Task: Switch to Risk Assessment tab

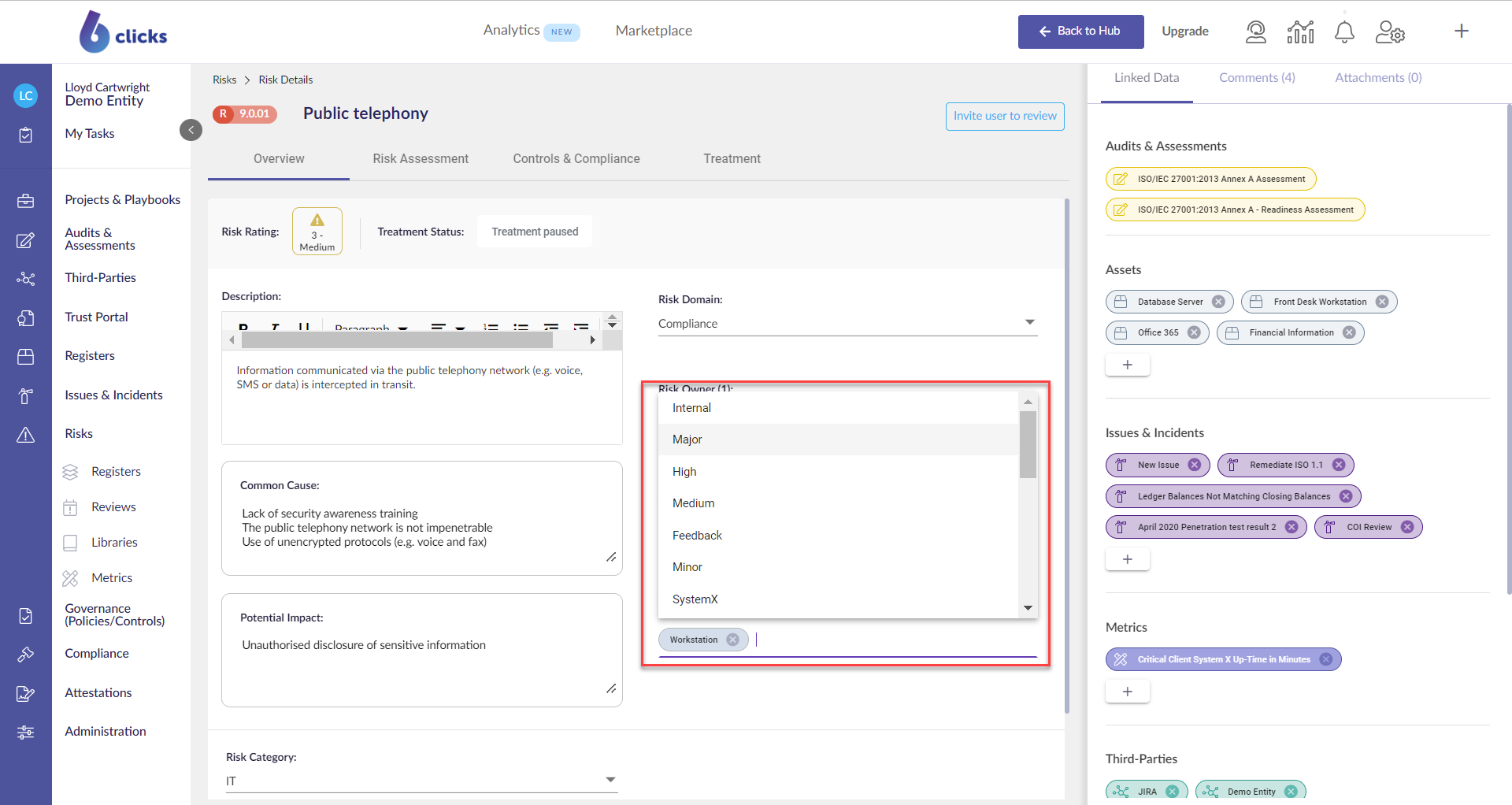Action: pyautogui.click(x=421, y=159)
